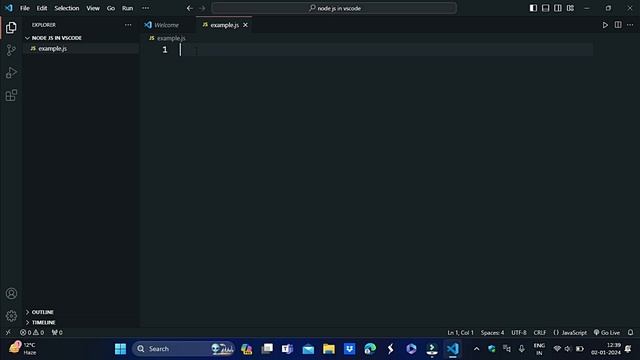The width and height of the screenshot is (640, 360).
Task: Open the Run menu
Action: [127, 8]
